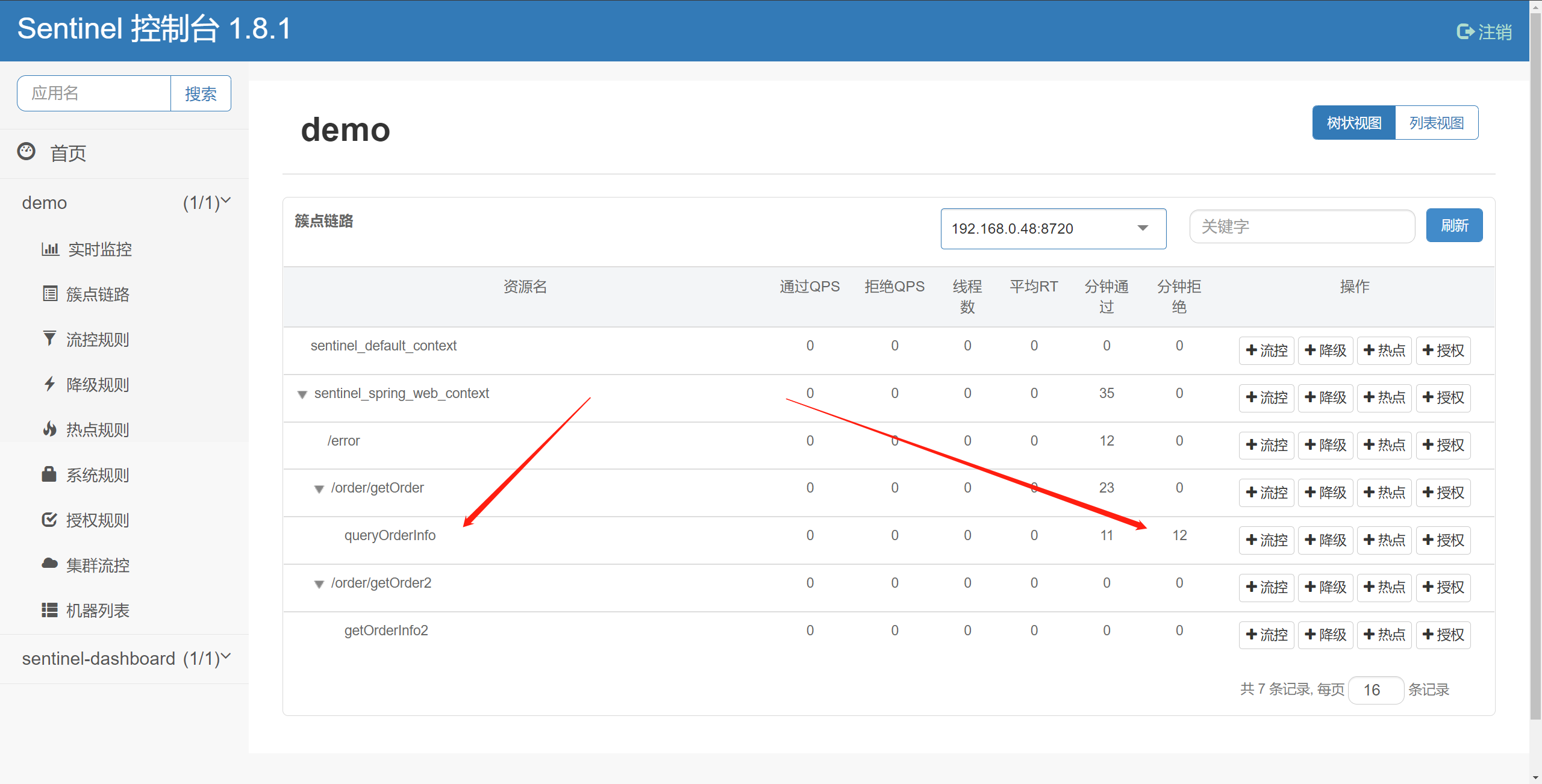Open 系统规则 lock icon entry
1542x784 pixels.
[x=49, y=474]
